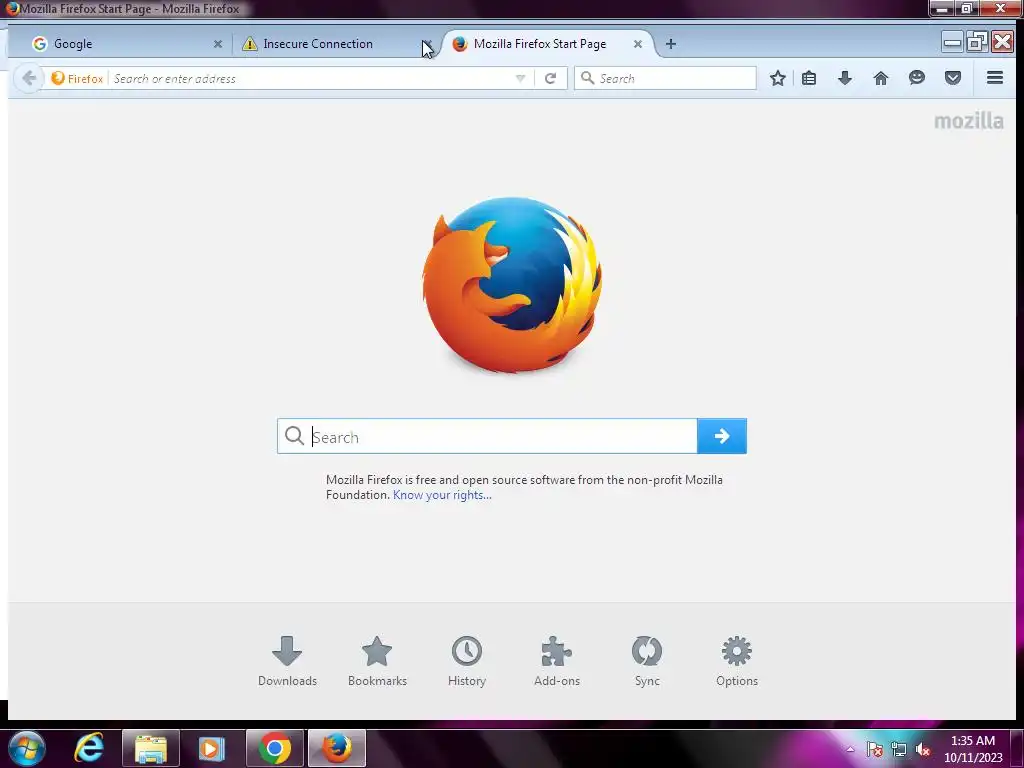The image size is (1024, 768).
Task: Open Downloads from the start page
Action: click(287, 661)
